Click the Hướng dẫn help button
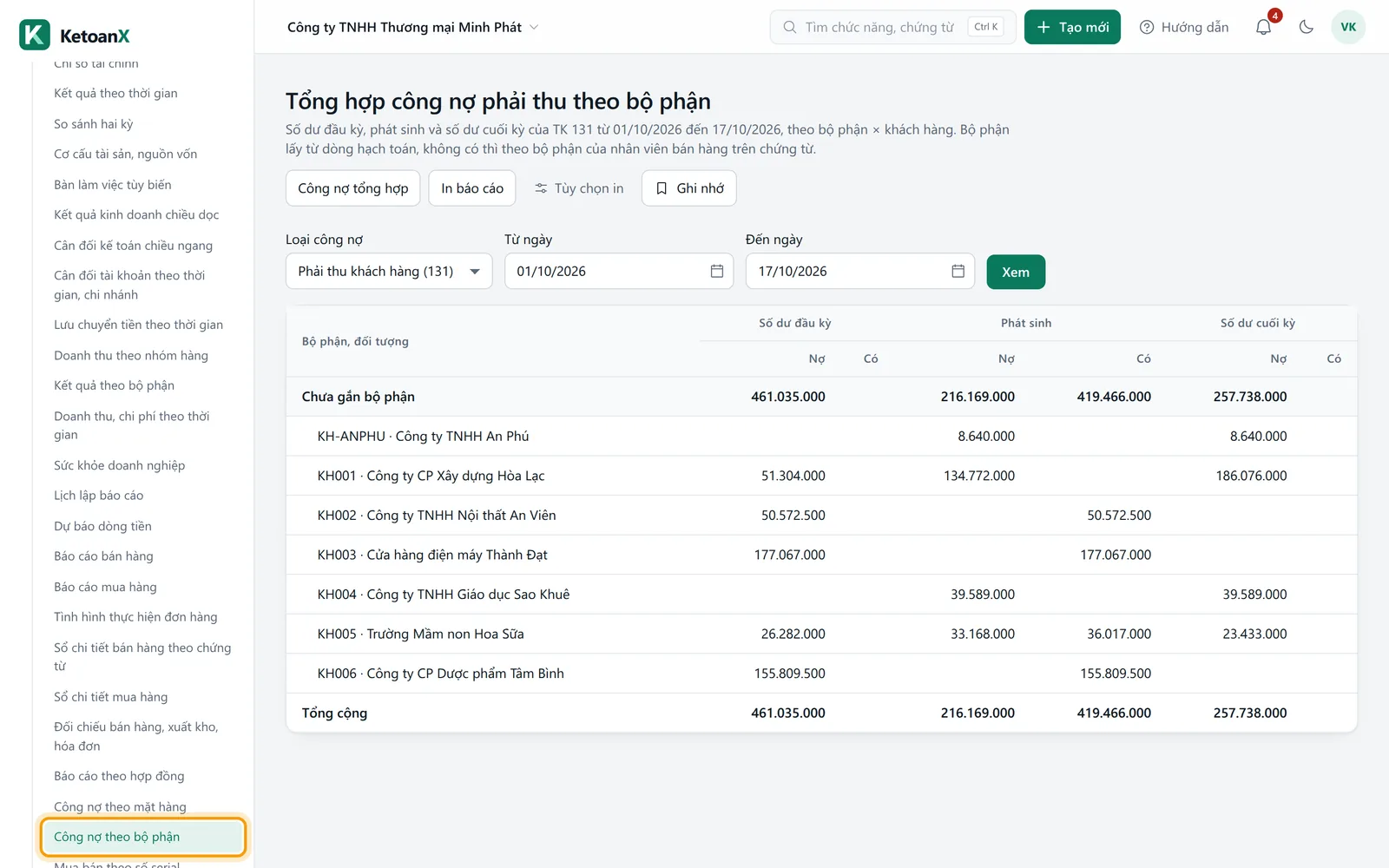The image size is (1389, 868). [1184, 27]
